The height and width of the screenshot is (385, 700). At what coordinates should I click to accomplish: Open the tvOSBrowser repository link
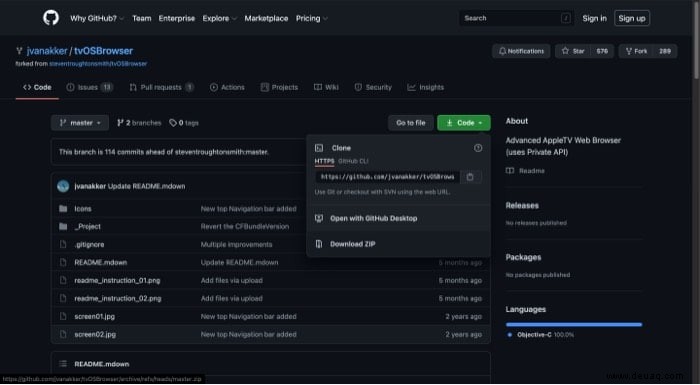coord(104,50)
